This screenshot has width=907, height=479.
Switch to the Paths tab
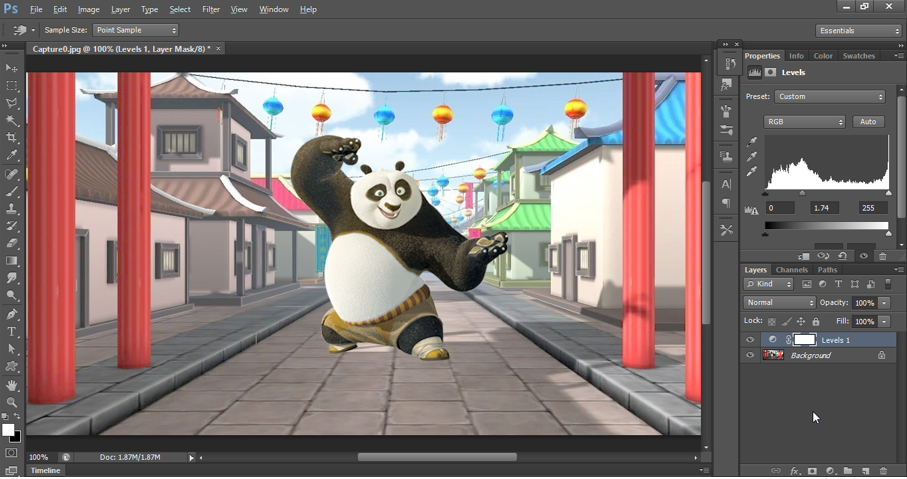pos(827,270)
